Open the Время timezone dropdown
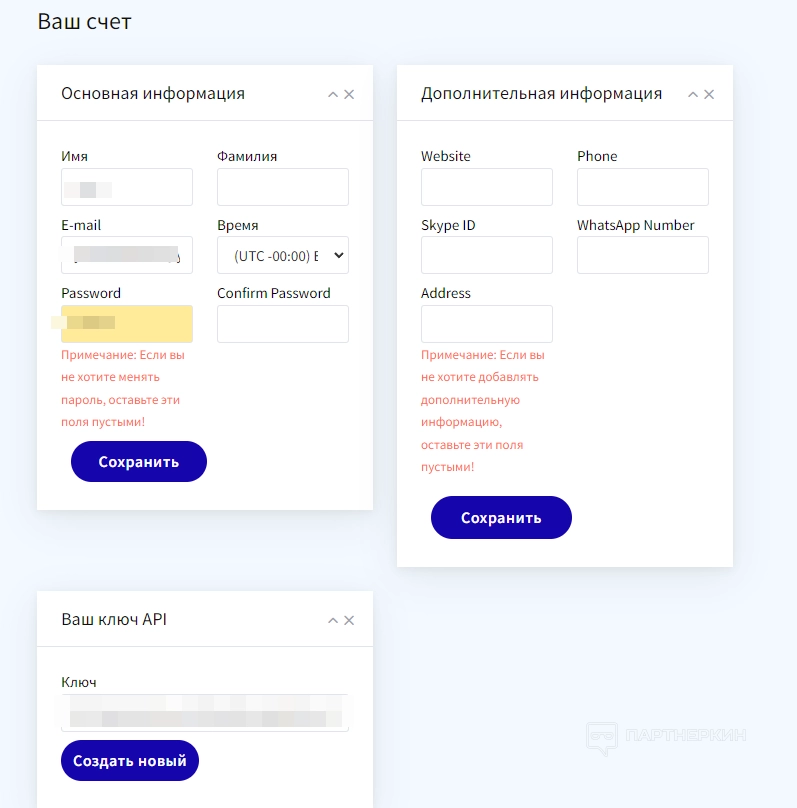Viewport: 797px width, 808px height. coord(283,256)
